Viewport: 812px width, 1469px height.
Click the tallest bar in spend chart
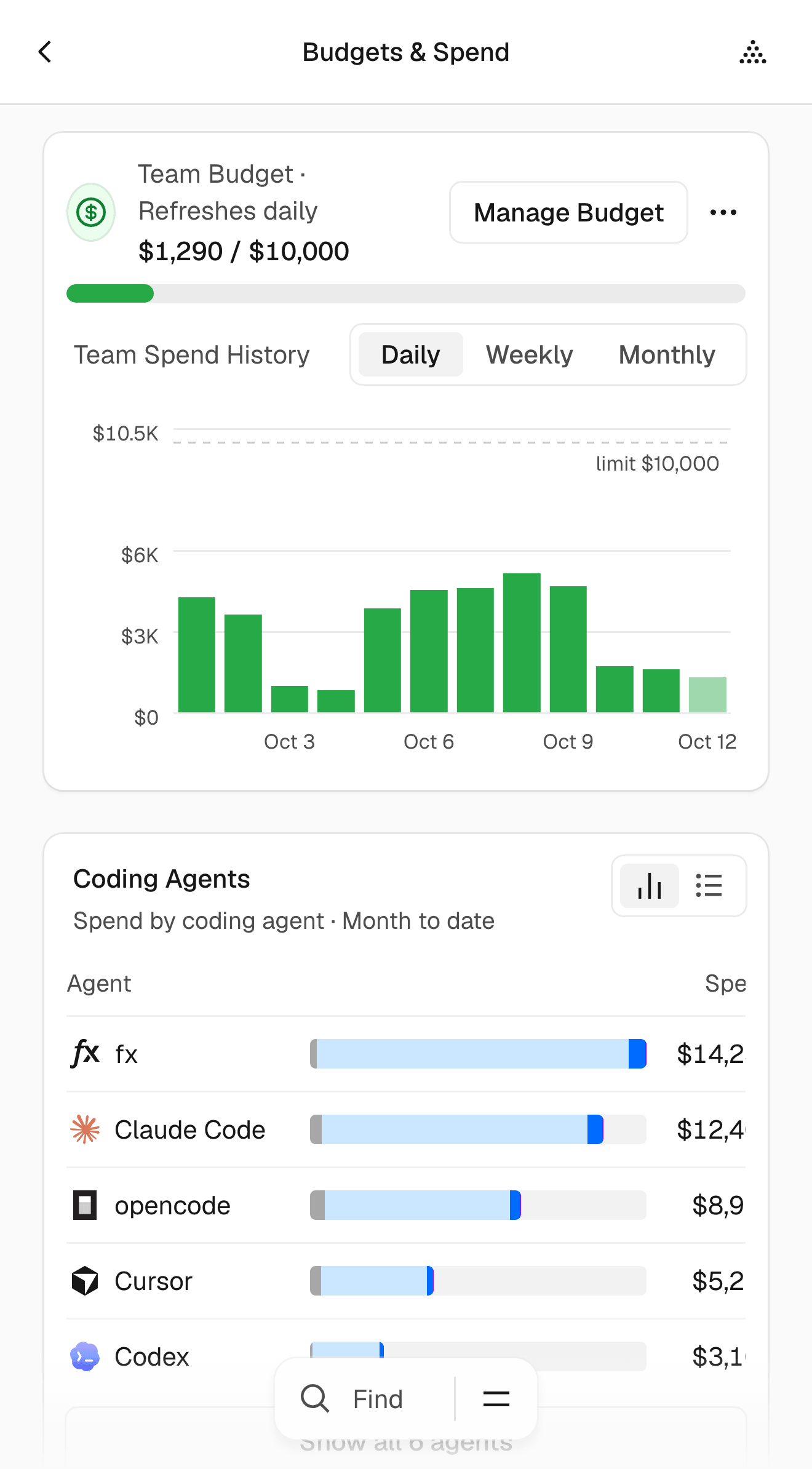522,643
